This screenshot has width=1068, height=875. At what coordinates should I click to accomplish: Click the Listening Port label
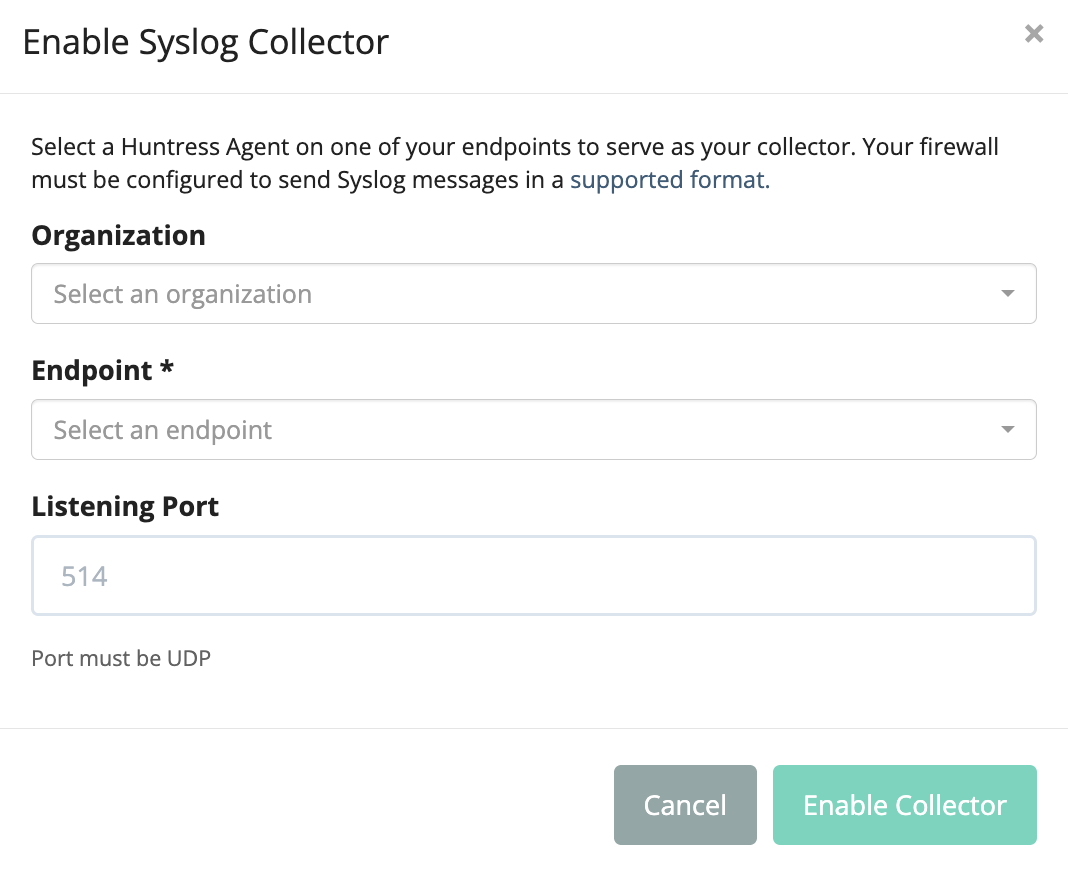click(125, 507)
